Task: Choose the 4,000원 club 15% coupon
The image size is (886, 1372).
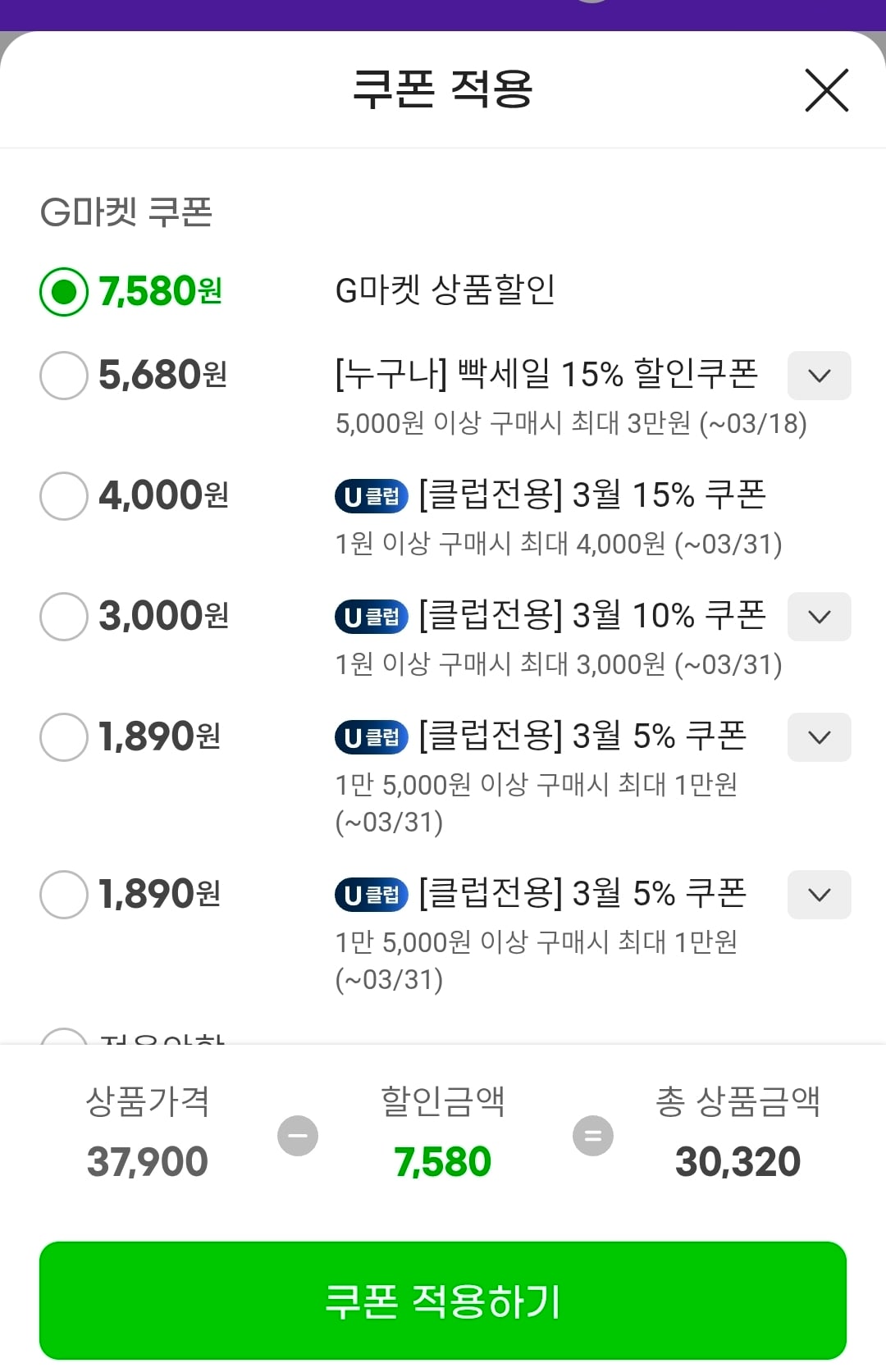Action: pos(64,496)
